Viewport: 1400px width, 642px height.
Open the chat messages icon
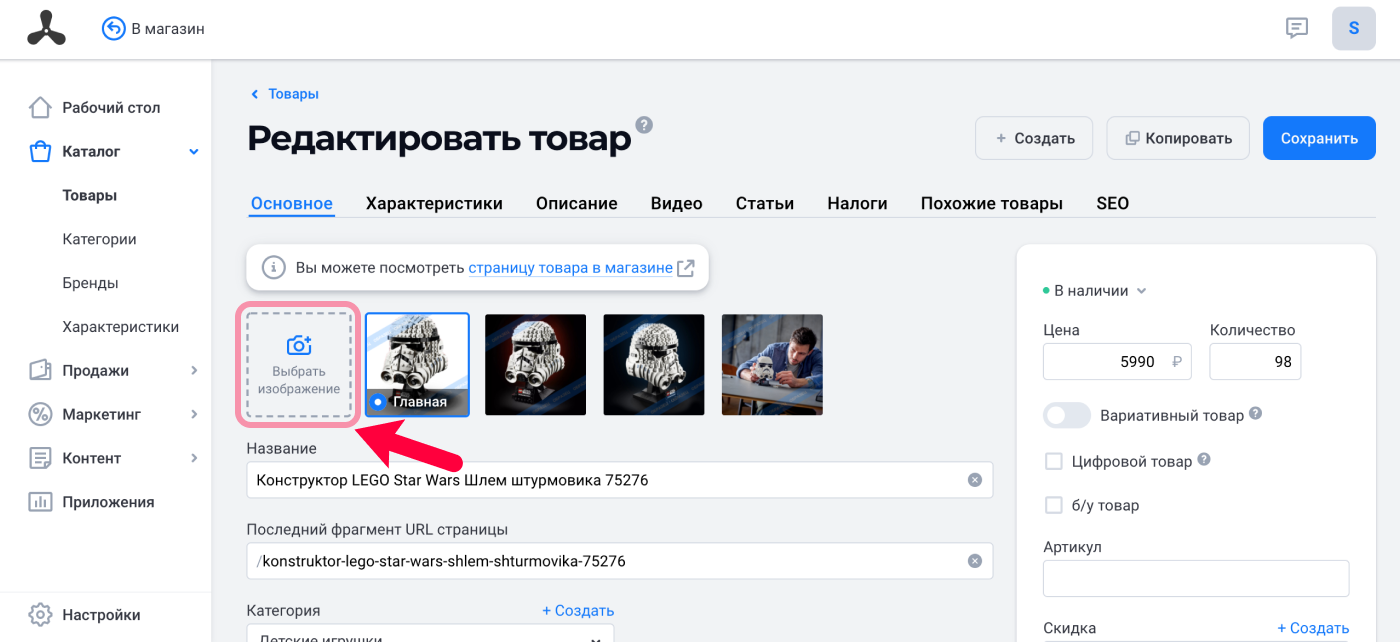[1297, 28]
